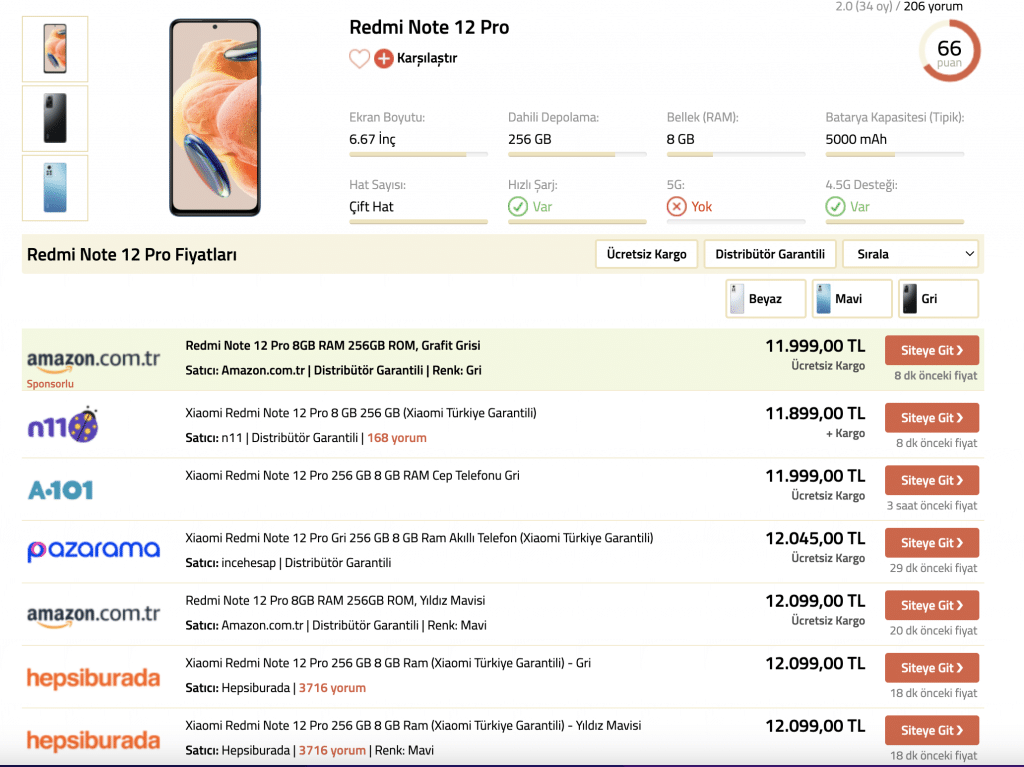The height and width of the screenshot is (767, 1024).
Task: Select the blue phone back thumbnail
Action: [x=55, y=188]
